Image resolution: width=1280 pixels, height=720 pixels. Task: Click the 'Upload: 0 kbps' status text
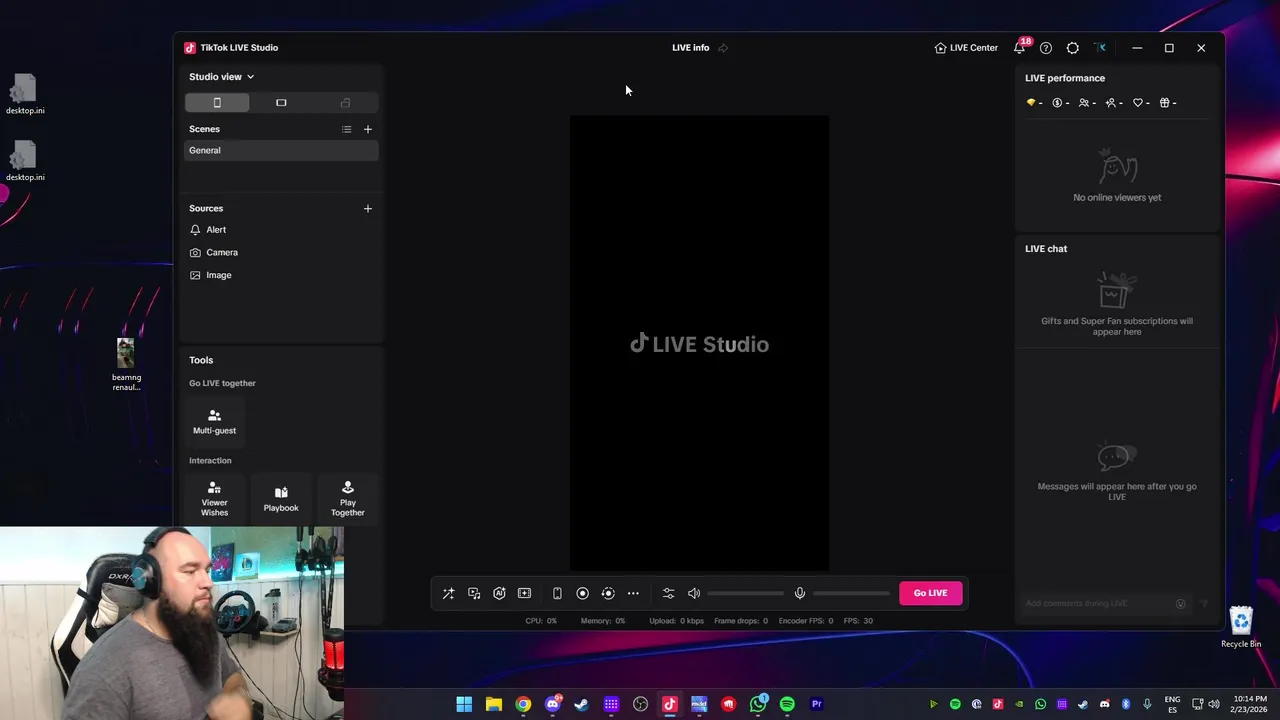(676, 621)
